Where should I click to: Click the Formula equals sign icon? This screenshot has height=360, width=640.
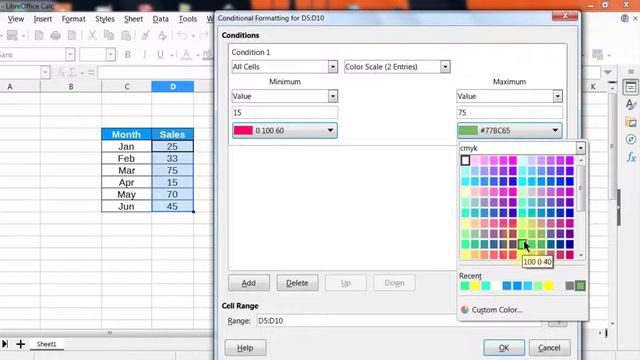coord(91,73)
